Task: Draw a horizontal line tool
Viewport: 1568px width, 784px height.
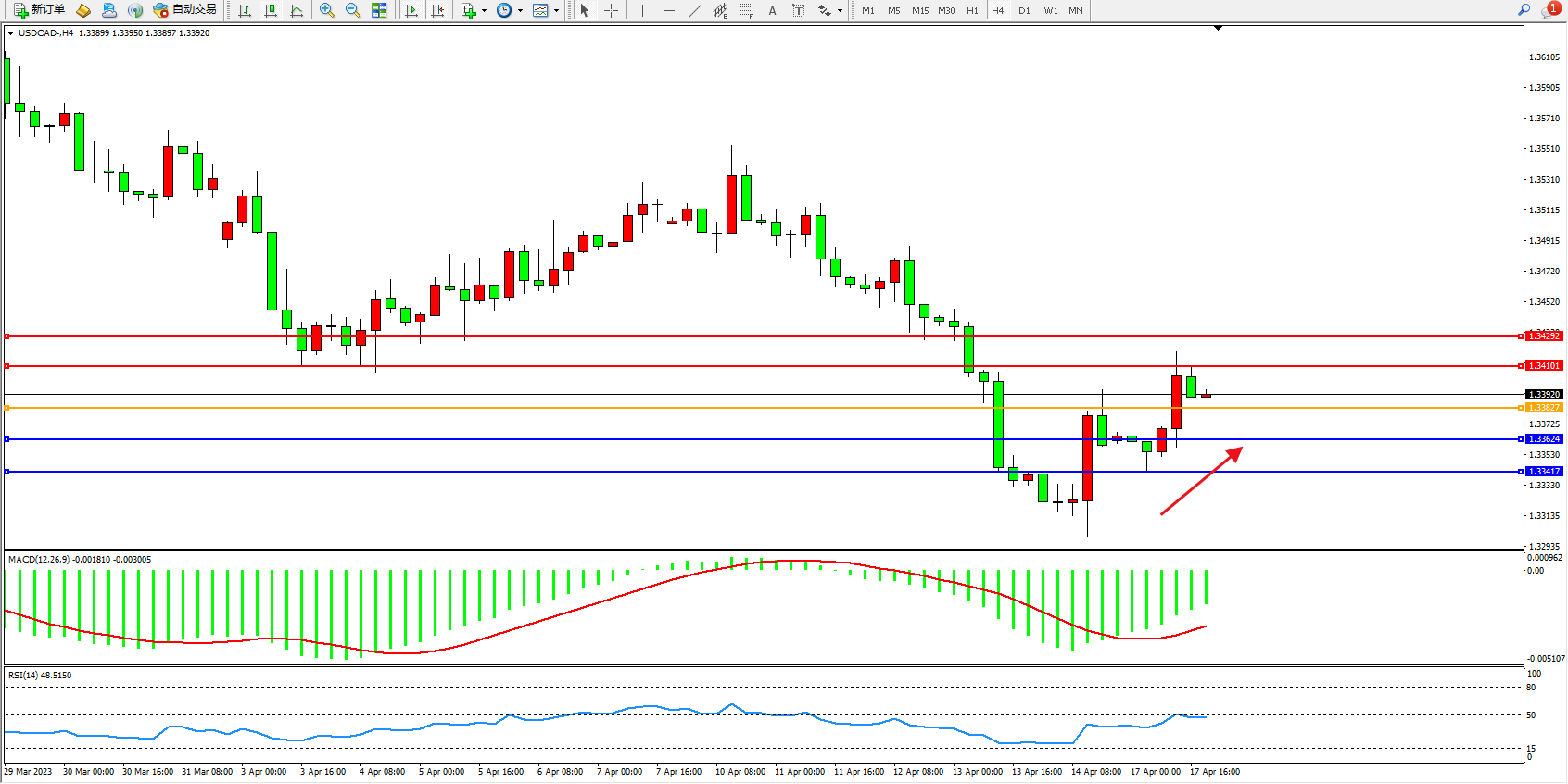Action: [669, 10]
